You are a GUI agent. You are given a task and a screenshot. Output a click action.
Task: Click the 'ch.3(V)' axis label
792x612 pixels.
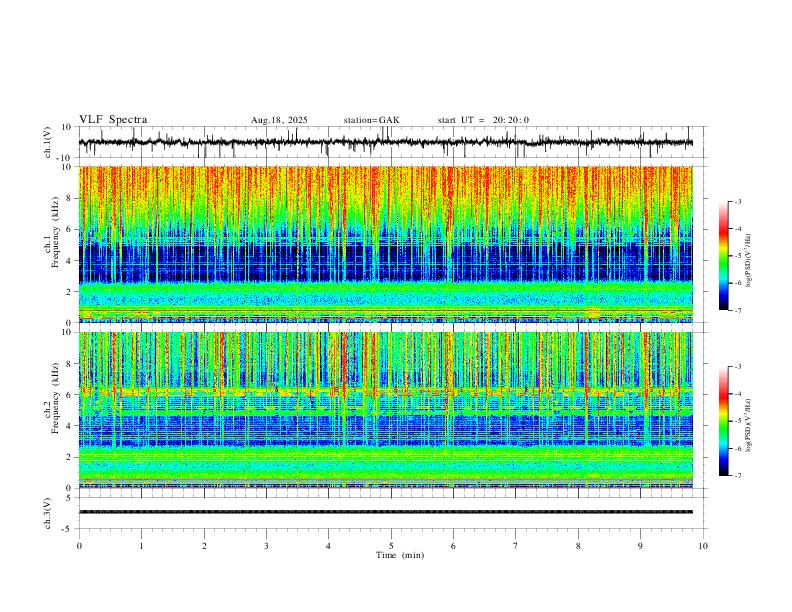click(48, 513)
